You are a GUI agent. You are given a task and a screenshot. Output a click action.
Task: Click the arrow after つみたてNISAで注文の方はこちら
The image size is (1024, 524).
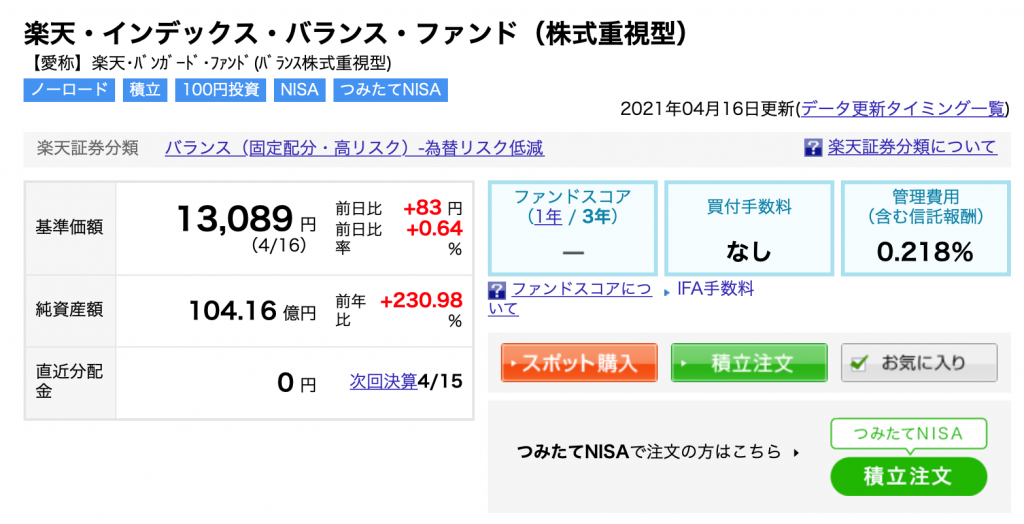point(796,452)
